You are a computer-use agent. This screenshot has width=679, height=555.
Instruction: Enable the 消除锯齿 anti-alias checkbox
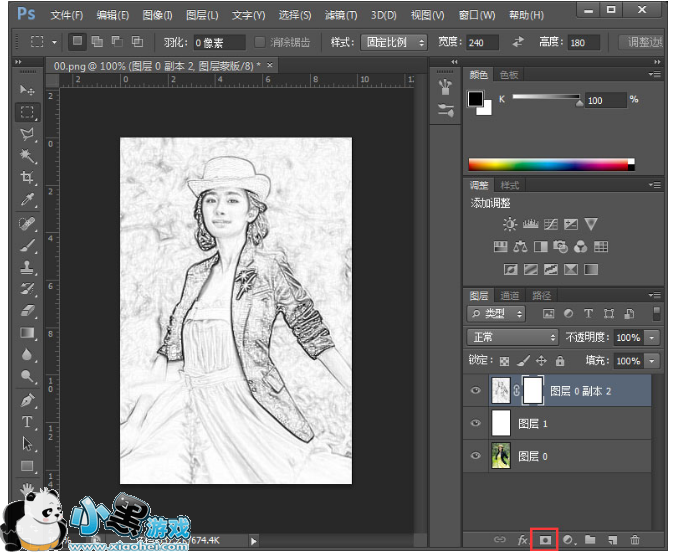[x=261, y=43]
